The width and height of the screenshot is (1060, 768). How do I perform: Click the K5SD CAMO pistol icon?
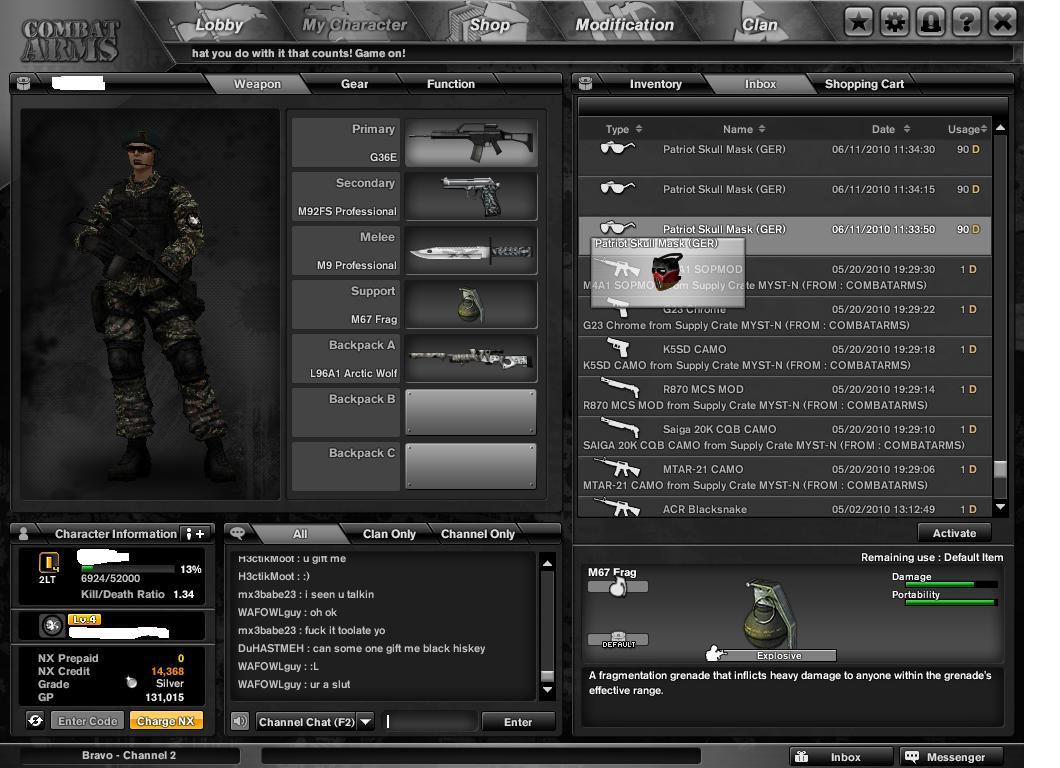point(618,347)
